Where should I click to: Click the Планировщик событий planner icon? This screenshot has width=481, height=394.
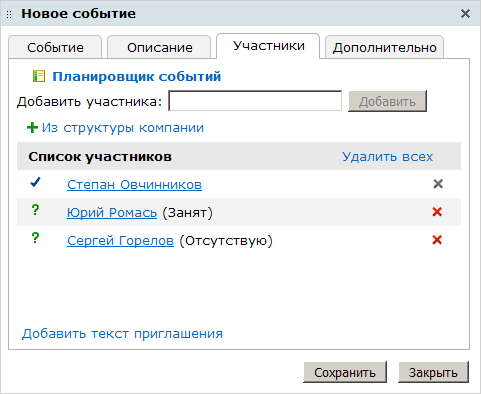coord(39,76)
